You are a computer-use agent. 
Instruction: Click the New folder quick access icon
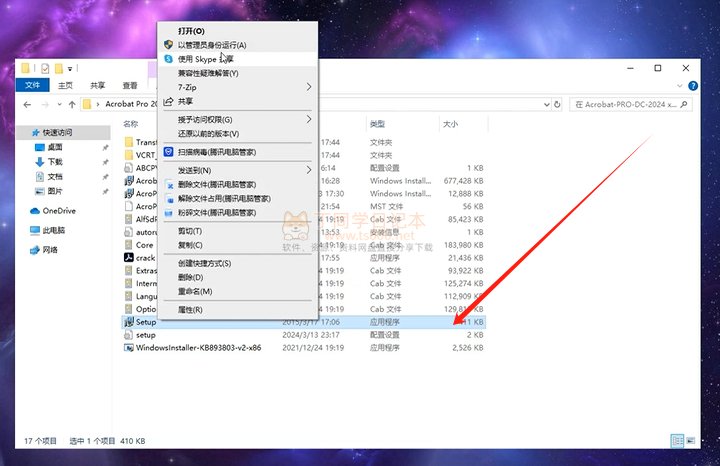[59, 68]
